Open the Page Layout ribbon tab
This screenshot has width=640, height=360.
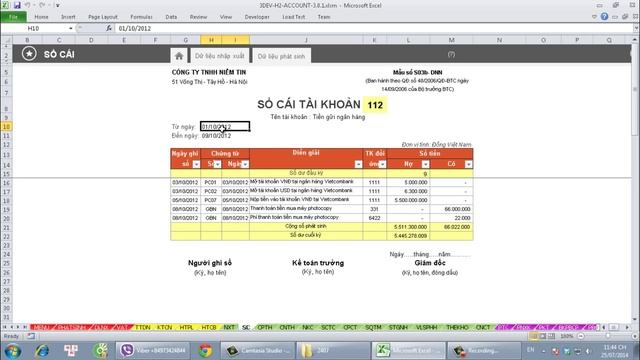coord(103,17)
